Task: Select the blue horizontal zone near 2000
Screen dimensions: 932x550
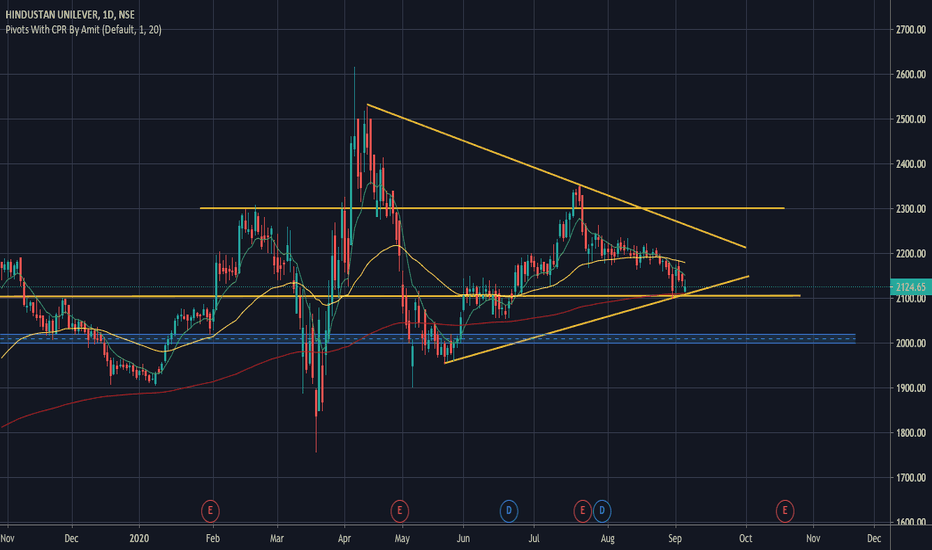Action: (428, 339)
